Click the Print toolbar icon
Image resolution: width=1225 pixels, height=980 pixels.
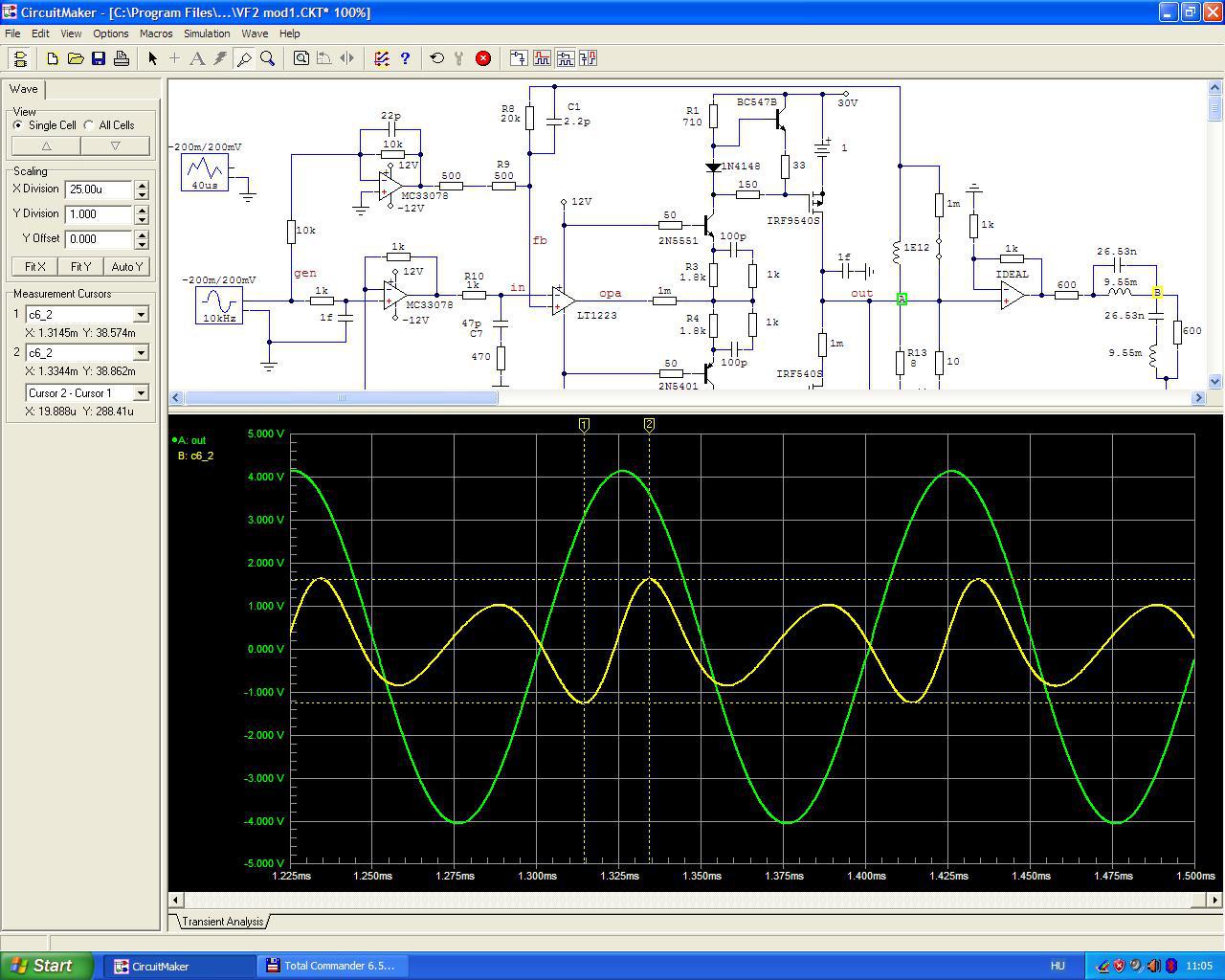pos(122,58)
